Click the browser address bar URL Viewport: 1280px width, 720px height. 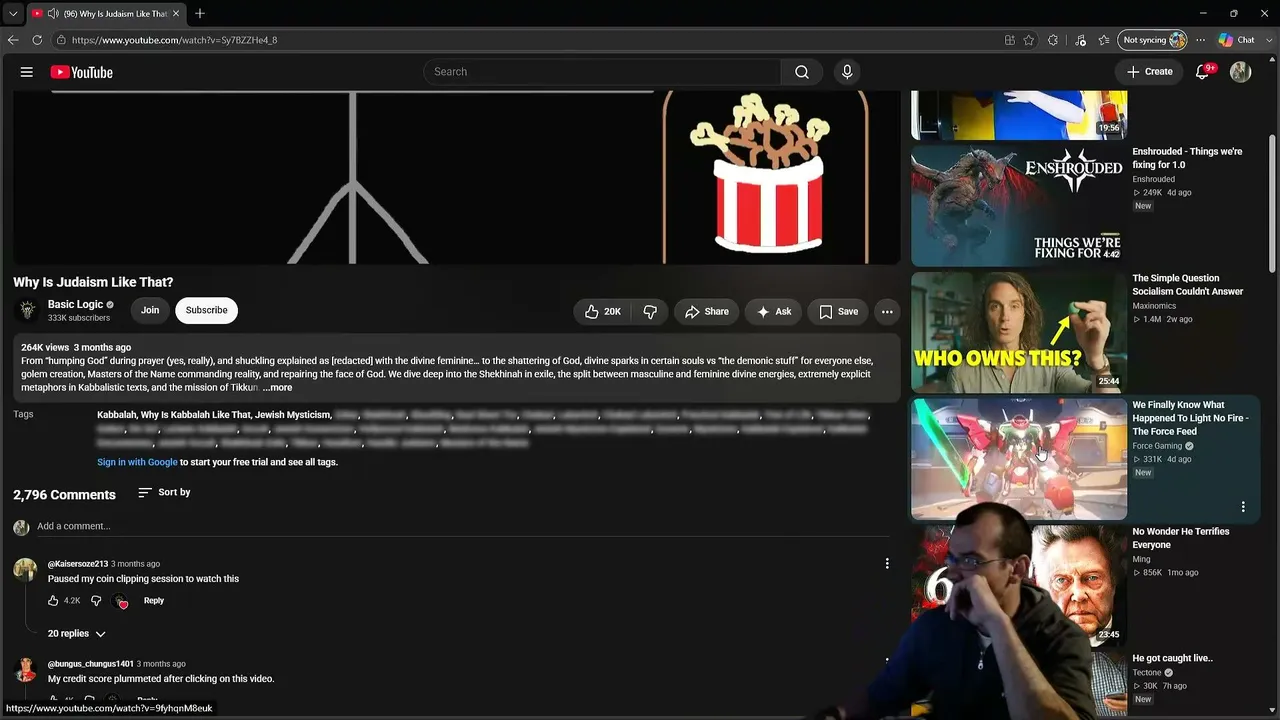pos(175,40)
